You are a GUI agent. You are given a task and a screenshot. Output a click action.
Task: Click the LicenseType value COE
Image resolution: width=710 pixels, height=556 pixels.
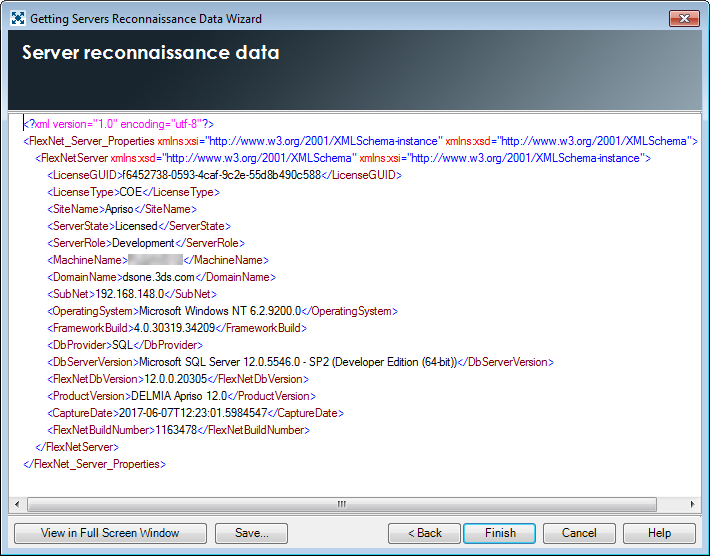tap(131, 192)
